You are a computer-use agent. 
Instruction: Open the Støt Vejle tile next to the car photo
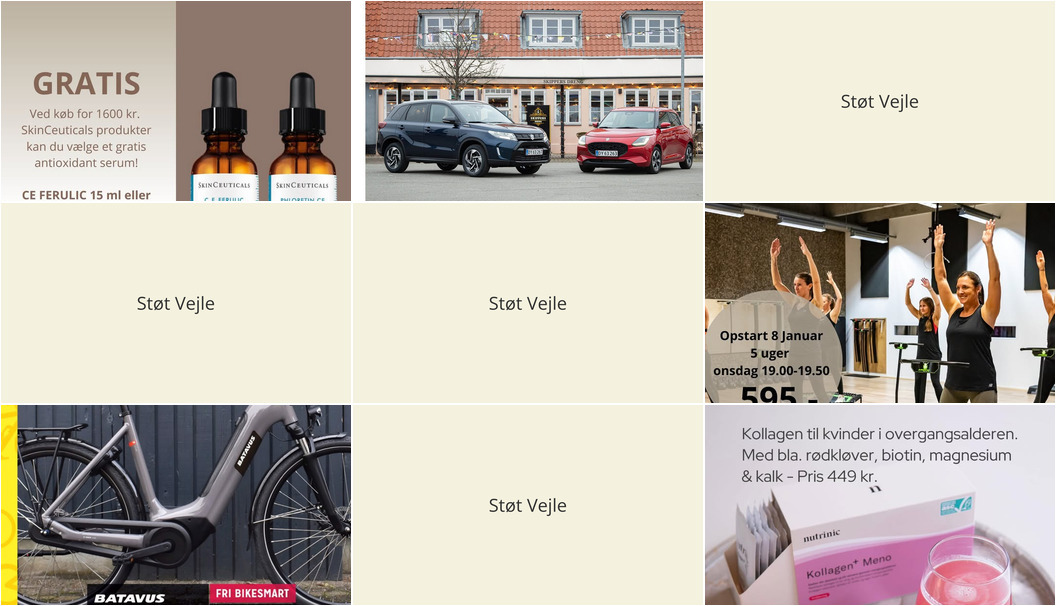pos(880,101)
